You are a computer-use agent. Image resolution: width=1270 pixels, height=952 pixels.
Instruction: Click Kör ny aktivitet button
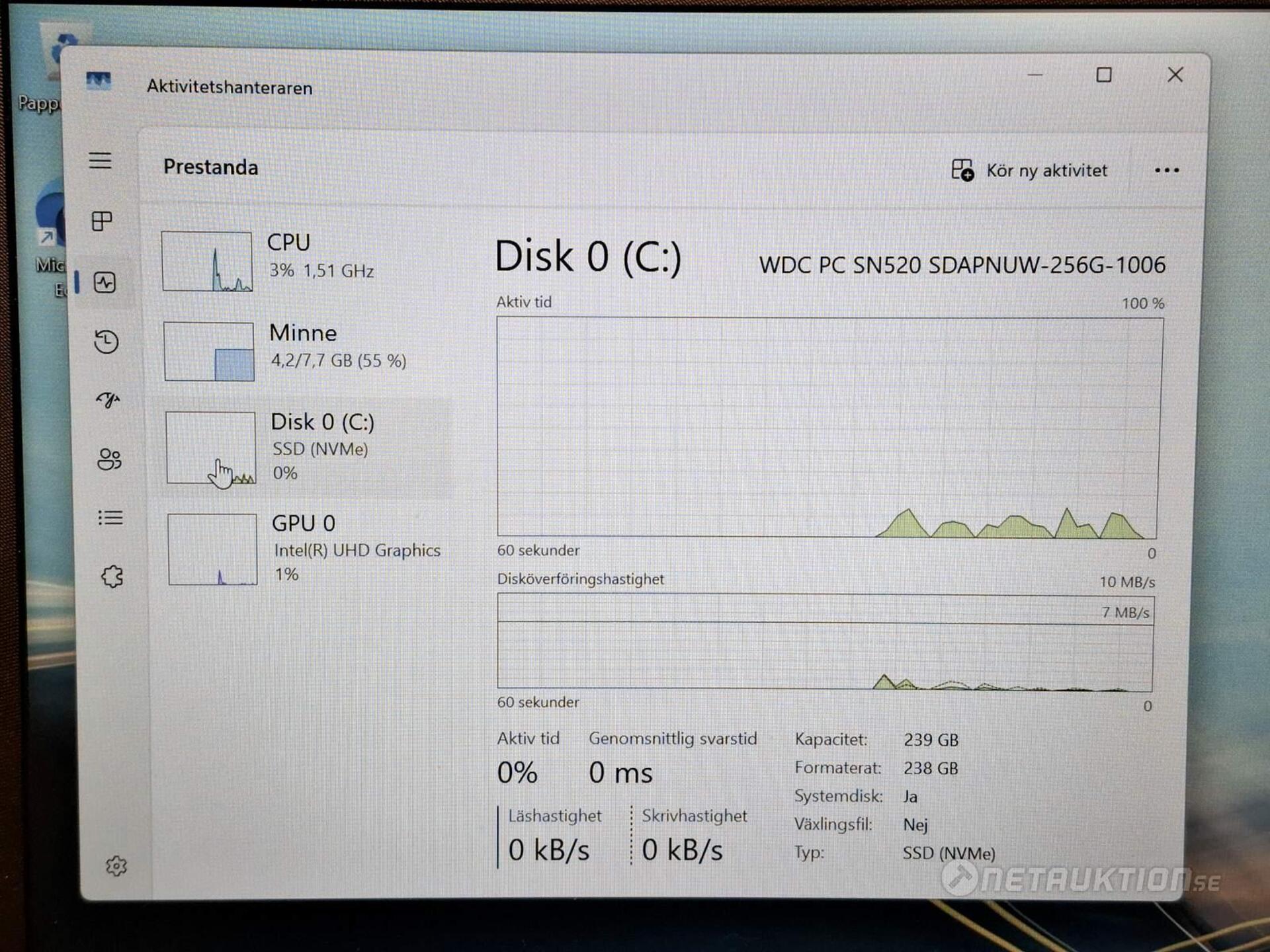[x=1029, y=171]
